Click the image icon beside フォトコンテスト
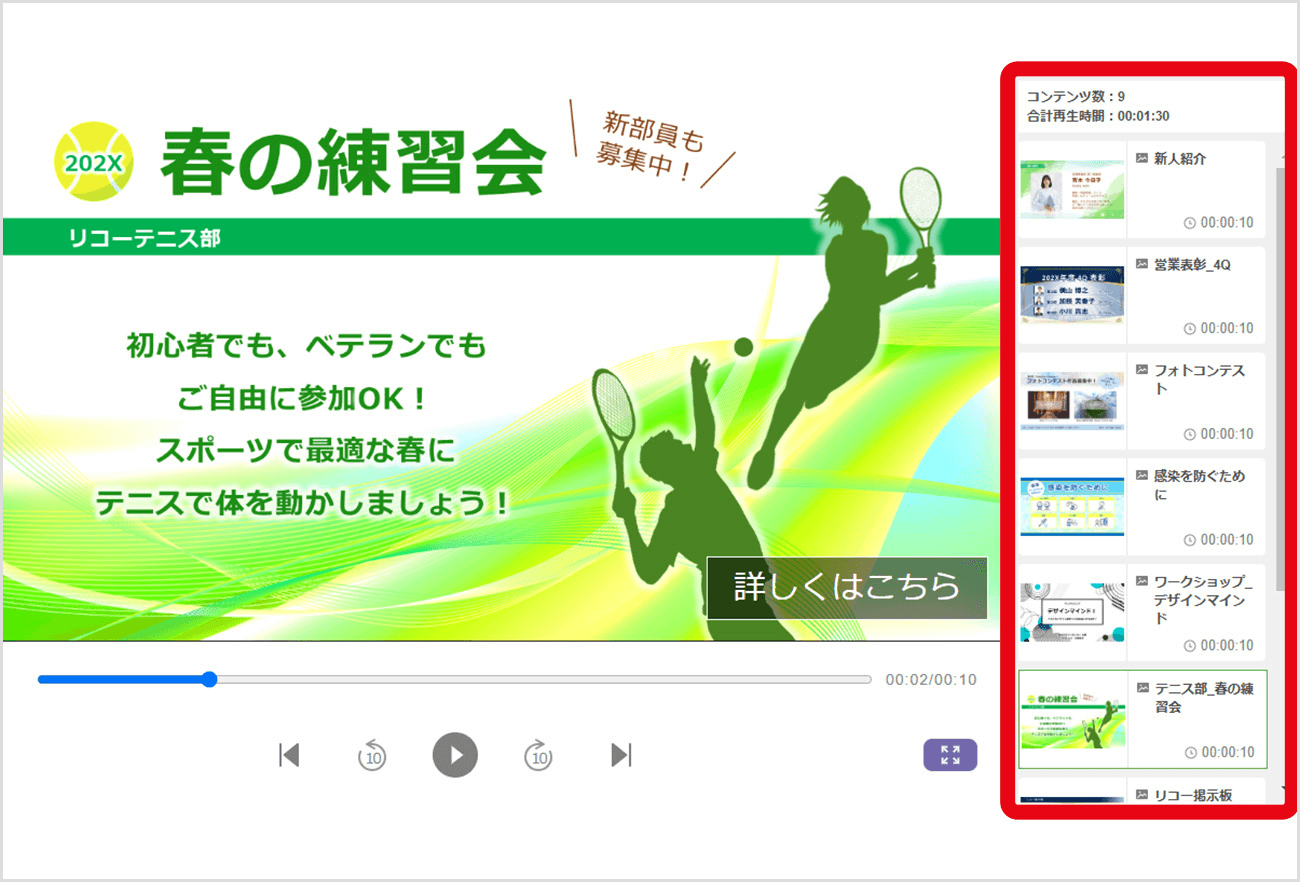 click(1142, 370)
